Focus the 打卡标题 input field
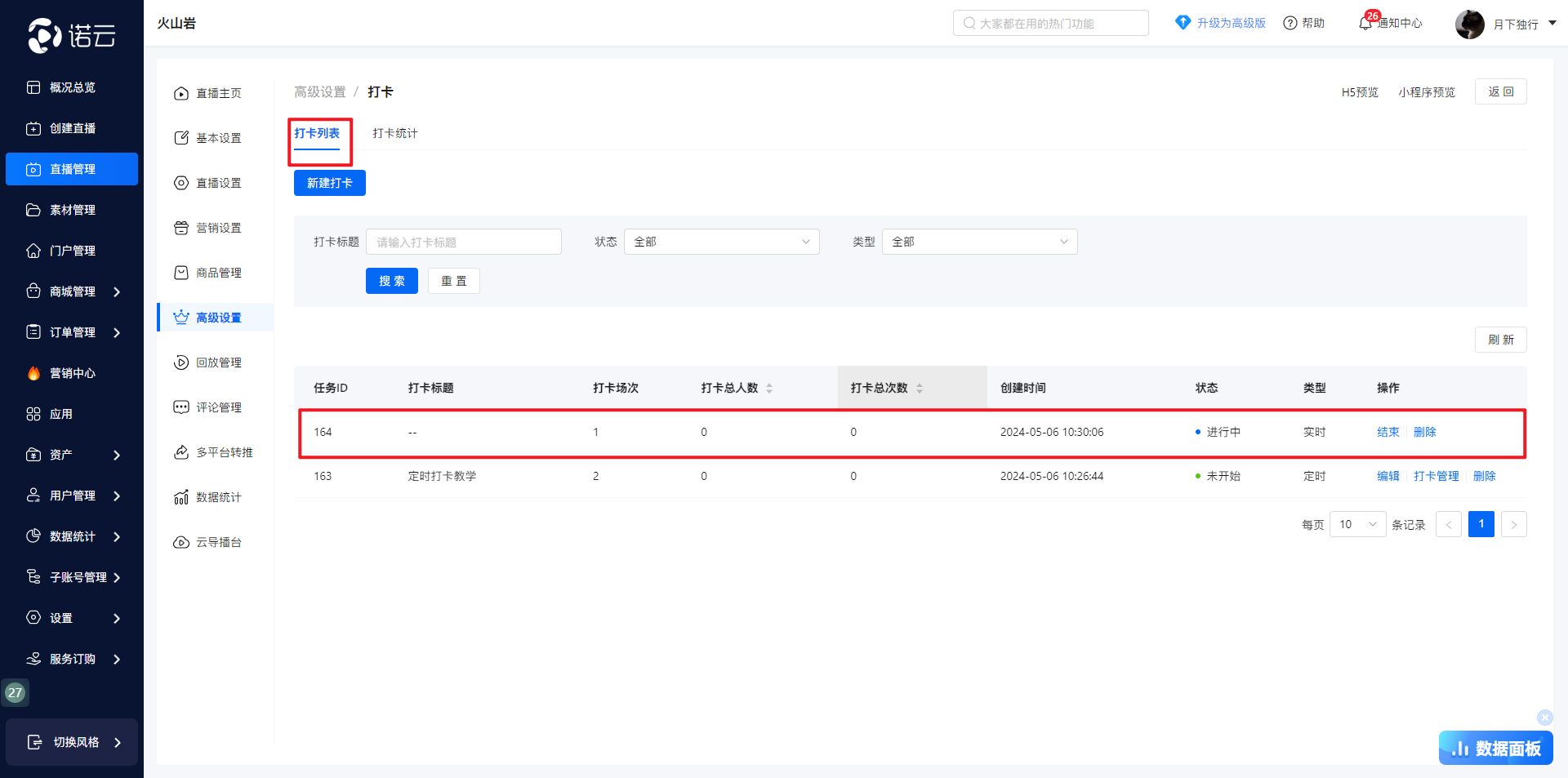The image size is (1568, 778). (x=463, y=242)
